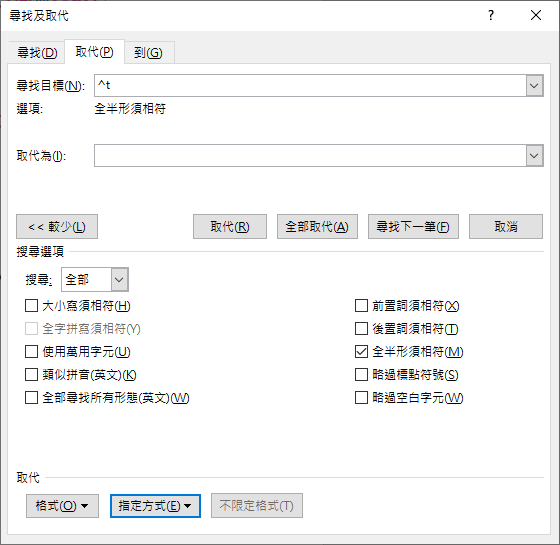Click the 取消 button

[x=506, y=226]
